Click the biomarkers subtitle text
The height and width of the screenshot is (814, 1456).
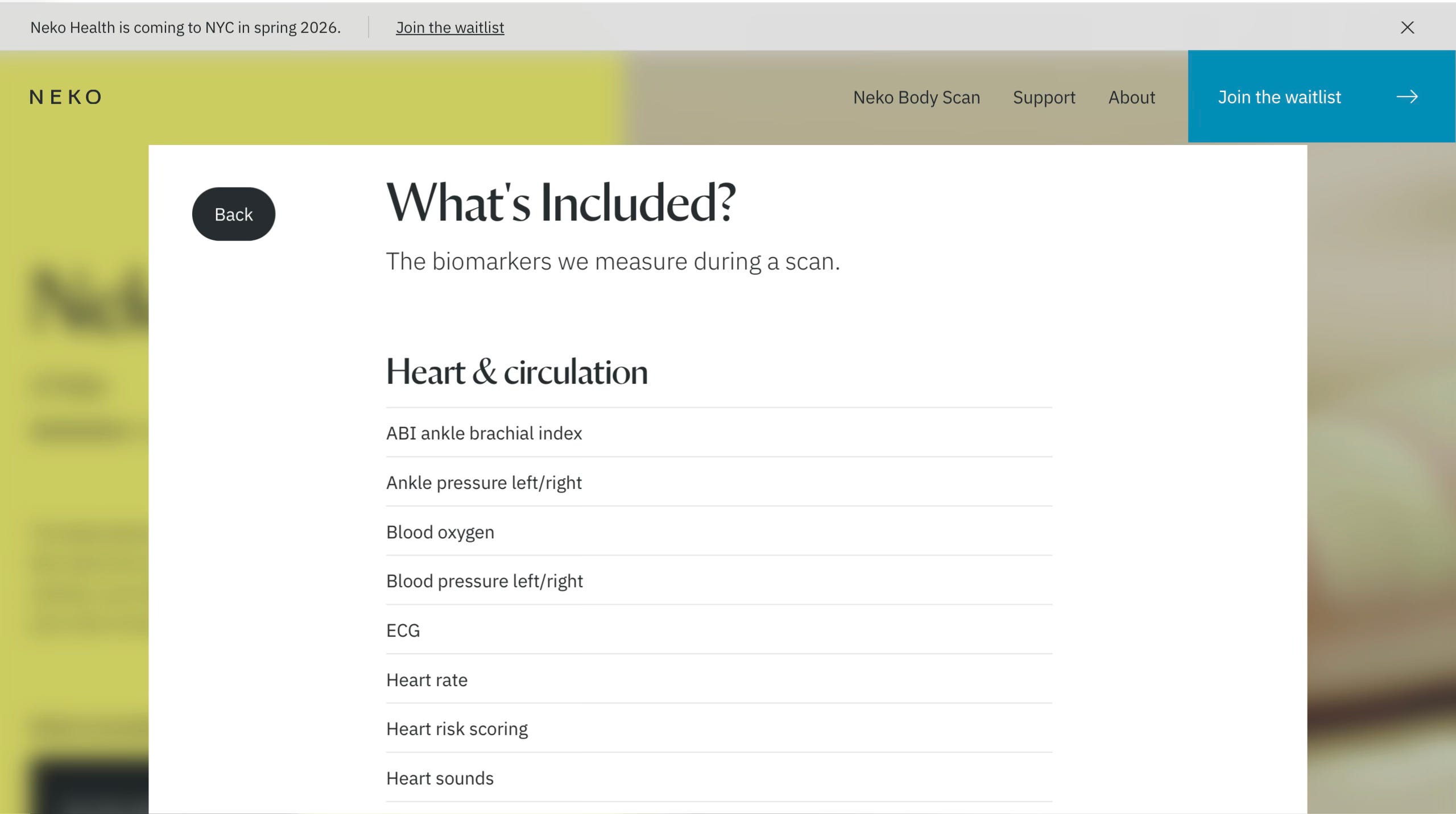[613, 261]
